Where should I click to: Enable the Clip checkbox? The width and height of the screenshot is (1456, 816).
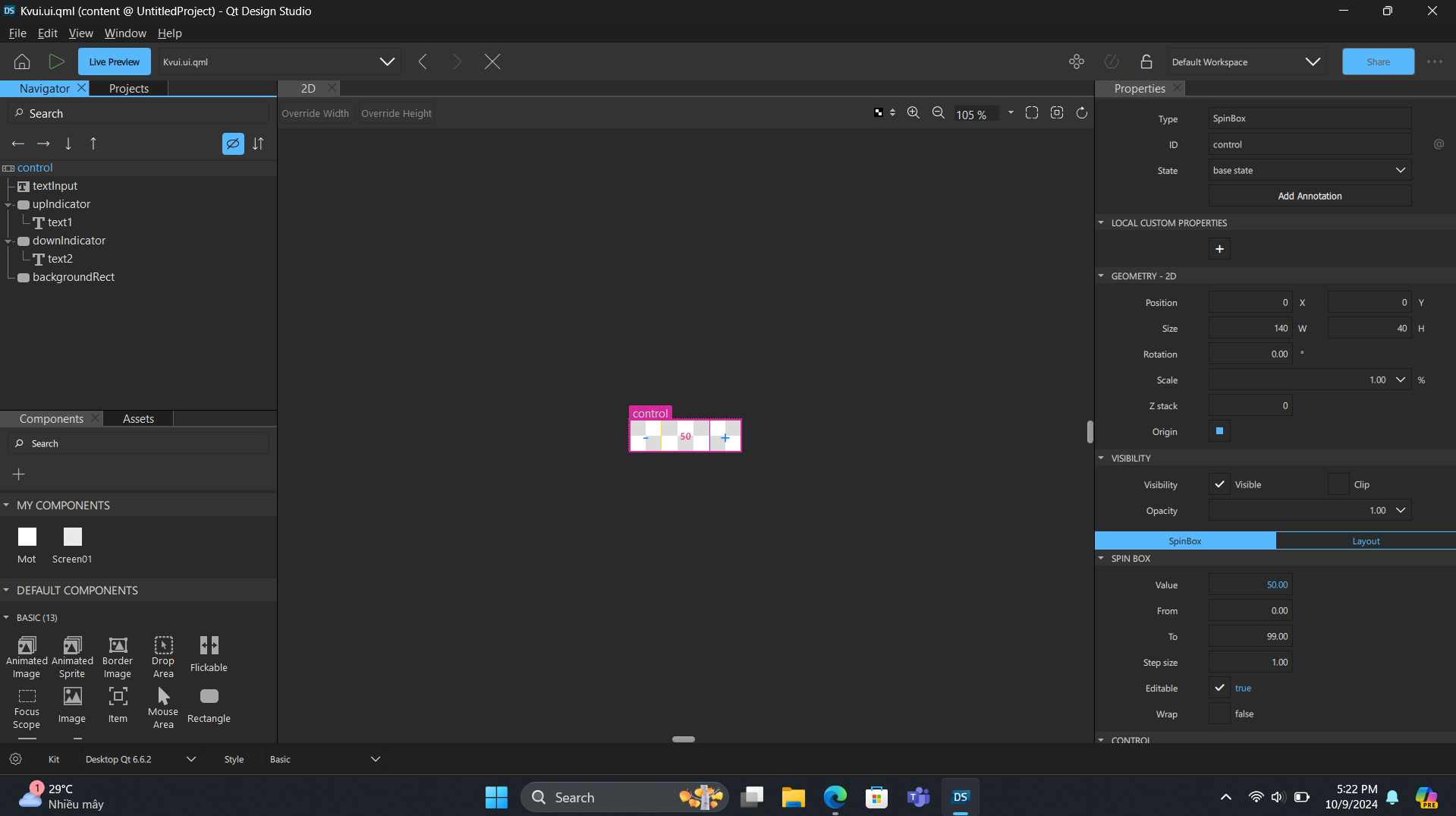(1338, 484)
